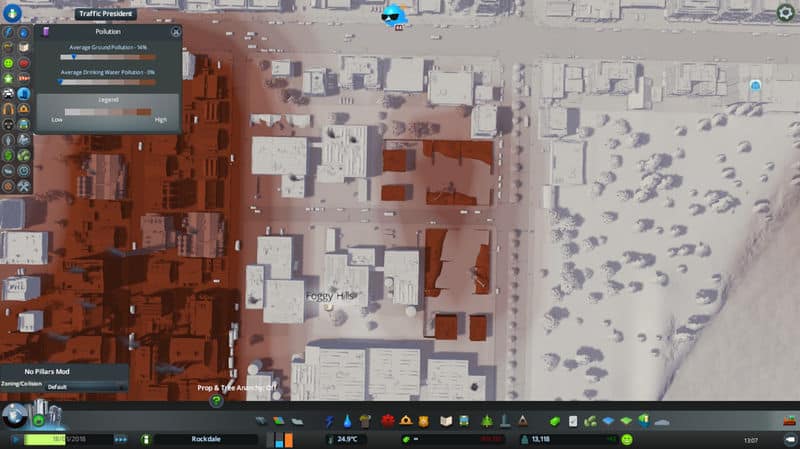Open the Economy money icon panel
The width and height of the screenshot is (800, 449).
point(553,421)
